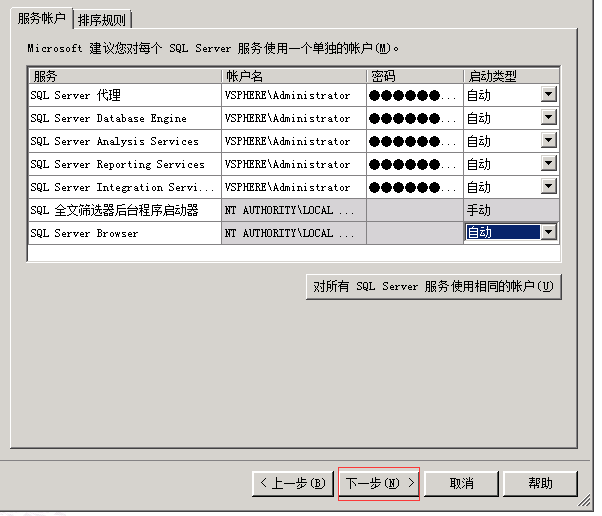Open startup type dropdown for Analysis Services

[549, 140]
